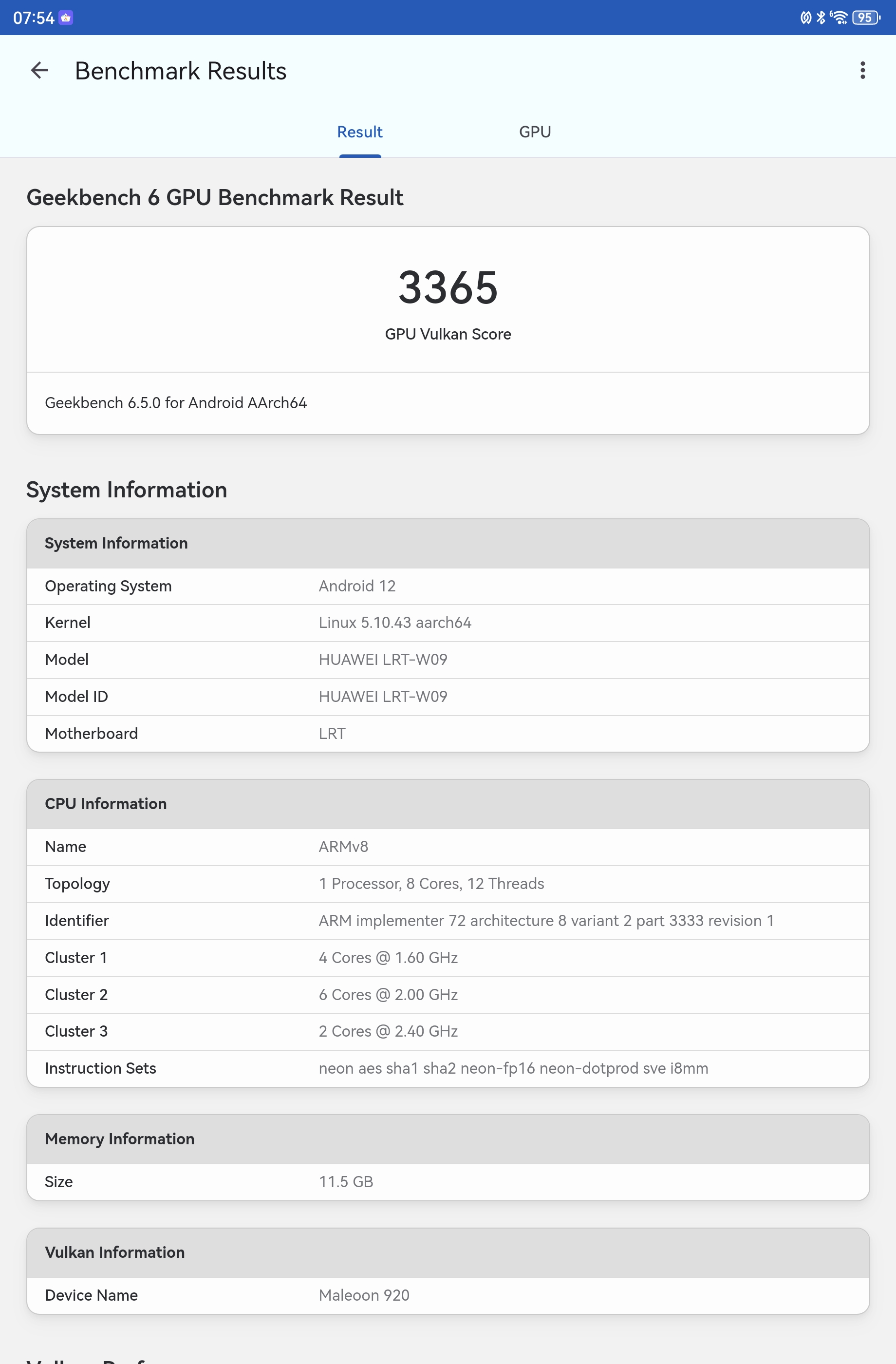Tap the Memory Size row
This screenshot has width=896, height=1364.
[448, 1182]
